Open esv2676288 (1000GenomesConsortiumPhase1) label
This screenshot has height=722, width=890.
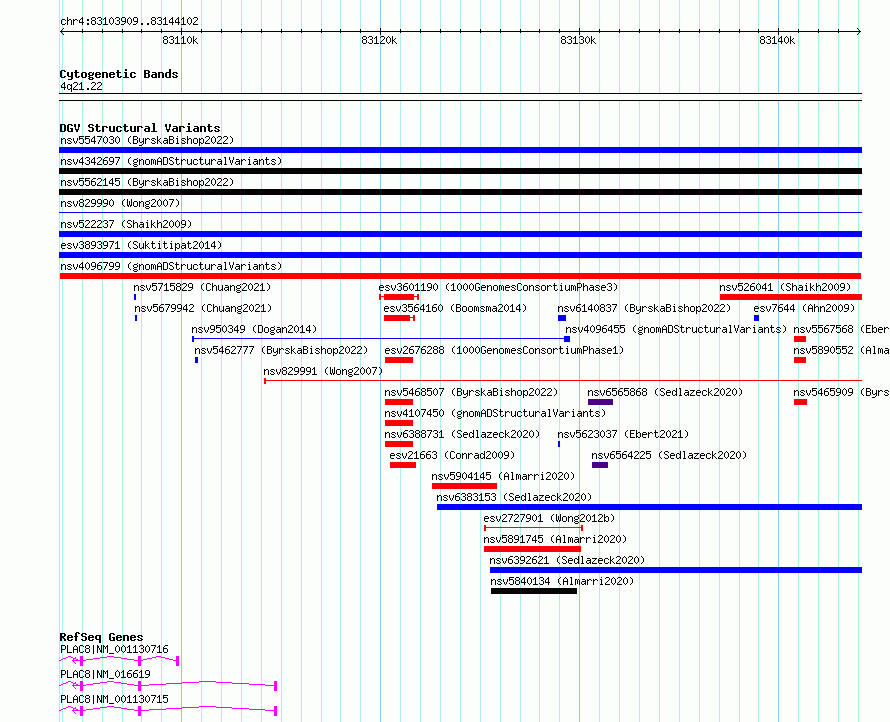[x=505, y=350]
